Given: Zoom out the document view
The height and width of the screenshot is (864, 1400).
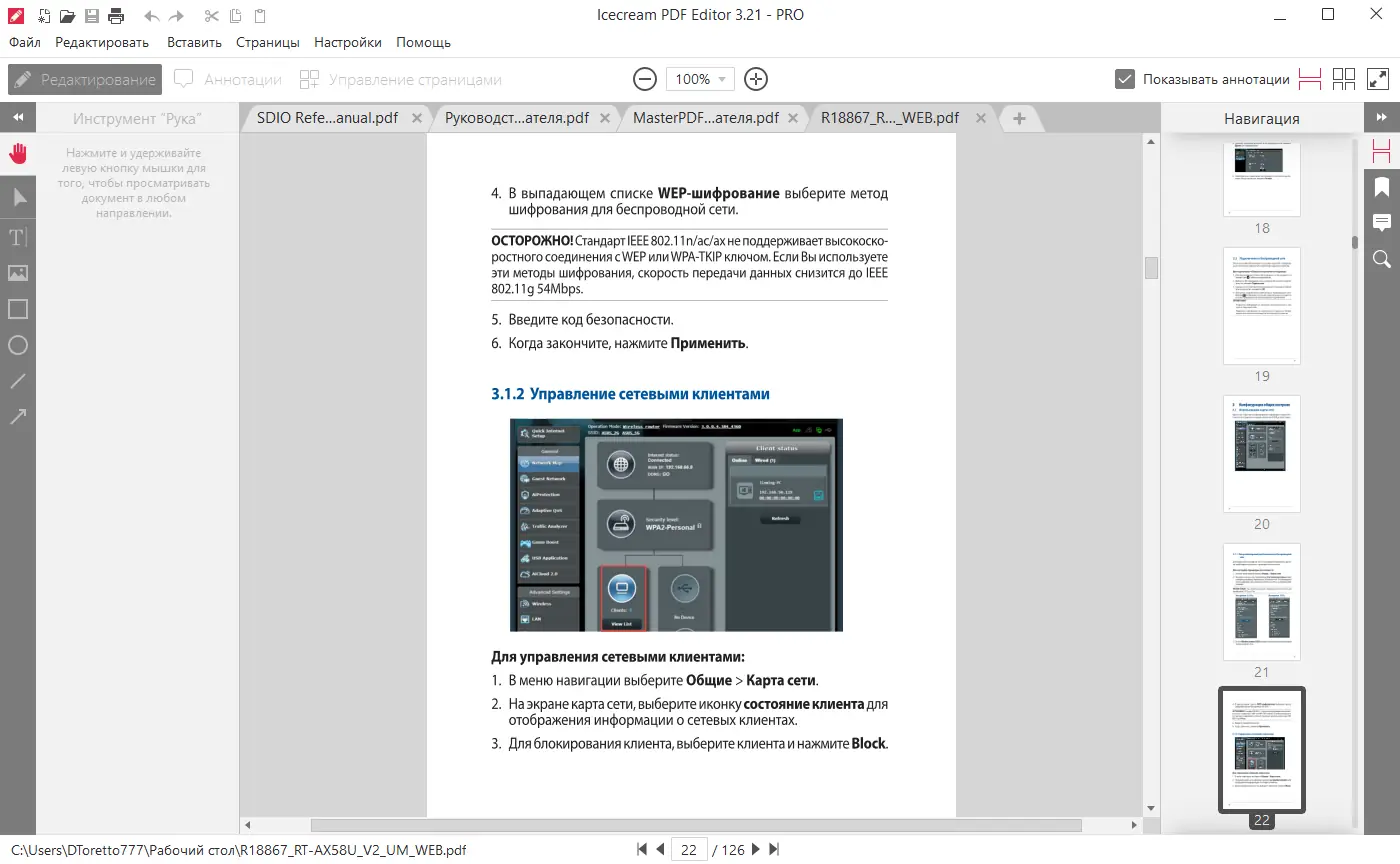Looking at the screenshot, I should [644, 78].
